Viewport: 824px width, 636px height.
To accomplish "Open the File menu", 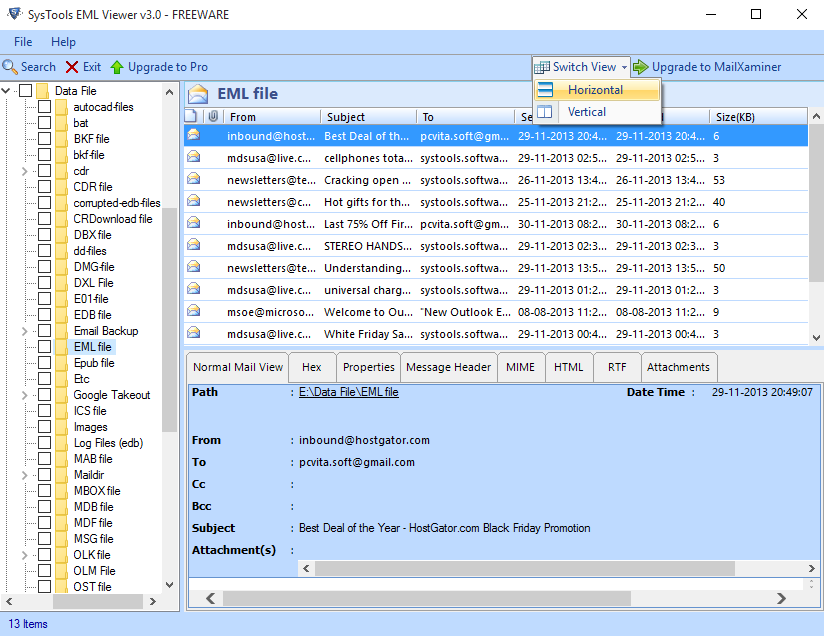I will click(x=23, y=42).
